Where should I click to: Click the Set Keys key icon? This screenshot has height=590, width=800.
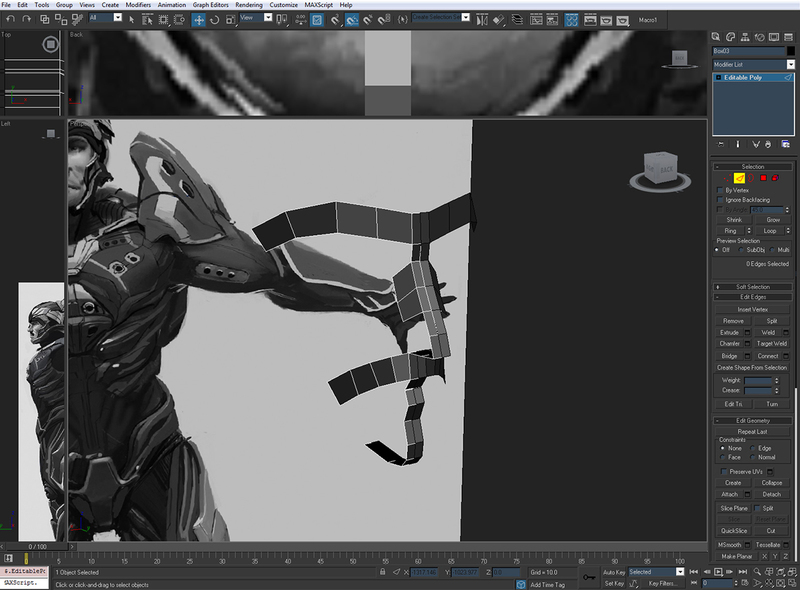tap(589, 577)
